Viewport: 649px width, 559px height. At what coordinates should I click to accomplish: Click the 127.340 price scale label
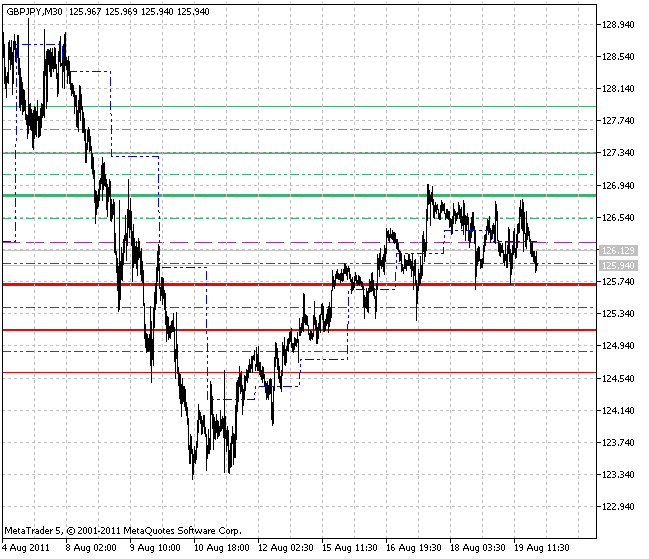(x=618, y=153)
